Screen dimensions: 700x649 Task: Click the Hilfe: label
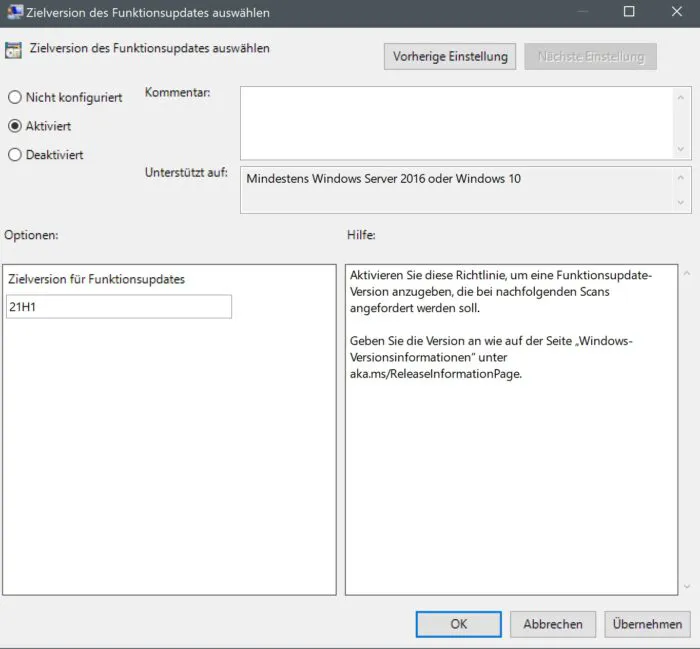click(x=361, y=235)
